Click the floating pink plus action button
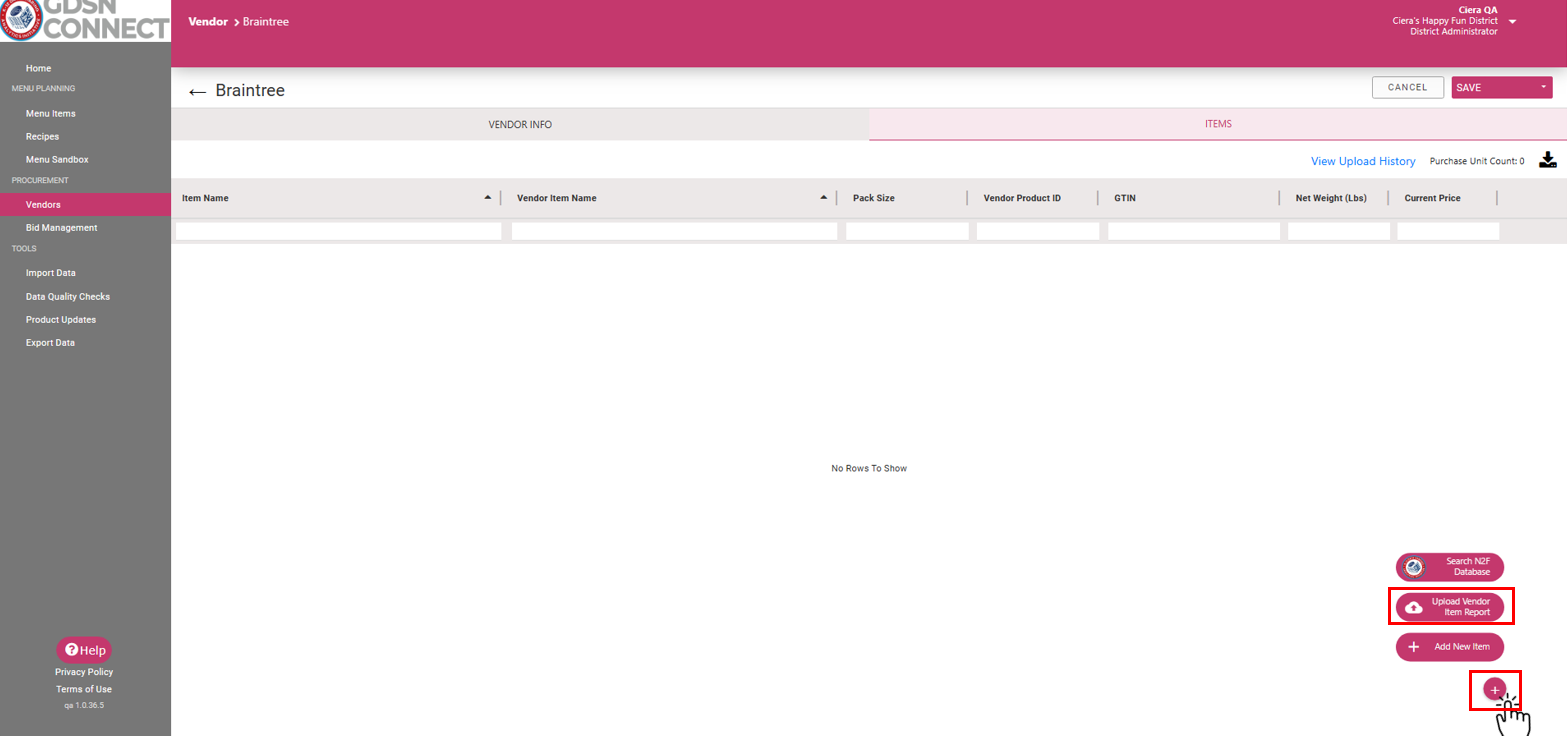Viewport: 1567px width, 736px height. tap(1494, 690)
